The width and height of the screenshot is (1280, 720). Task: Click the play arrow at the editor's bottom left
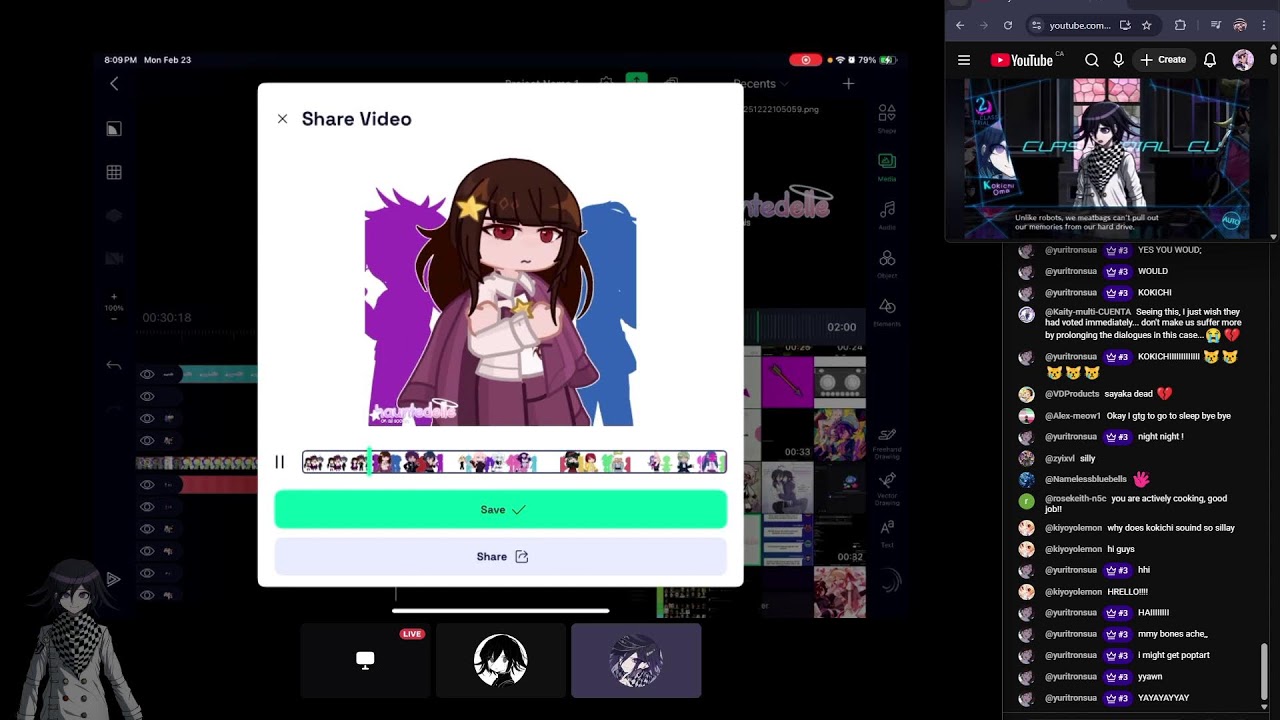coord(113,579)
